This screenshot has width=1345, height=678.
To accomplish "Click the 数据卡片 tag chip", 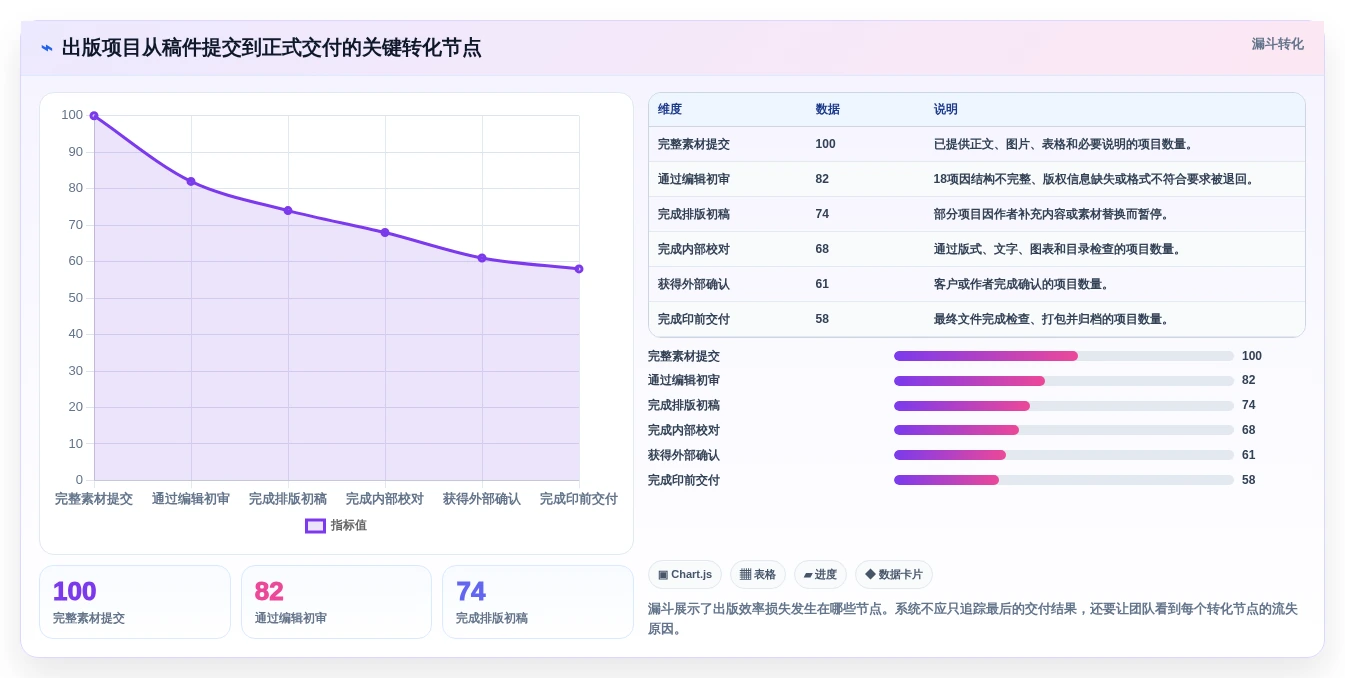I will pos(894,575).
